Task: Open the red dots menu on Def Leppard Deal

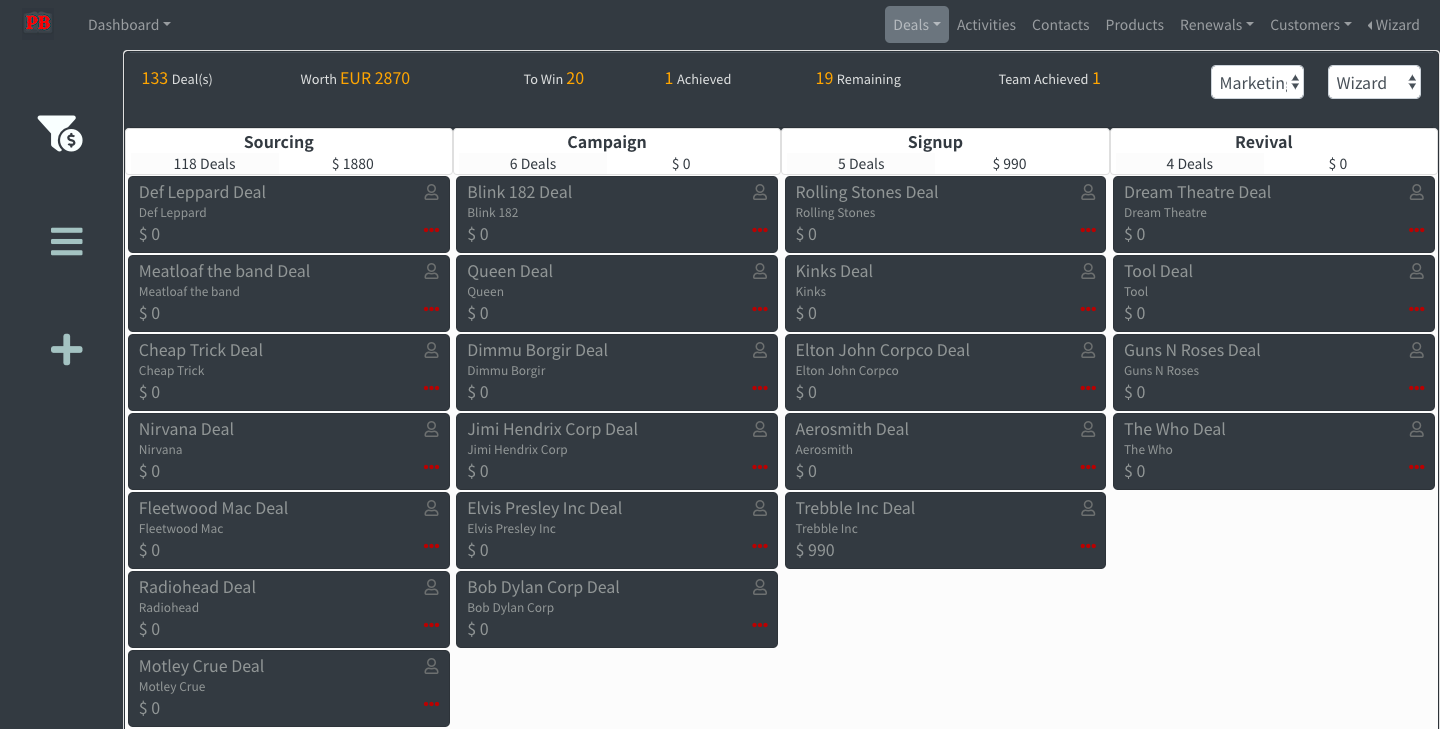Action: click(x=432, y=230)
